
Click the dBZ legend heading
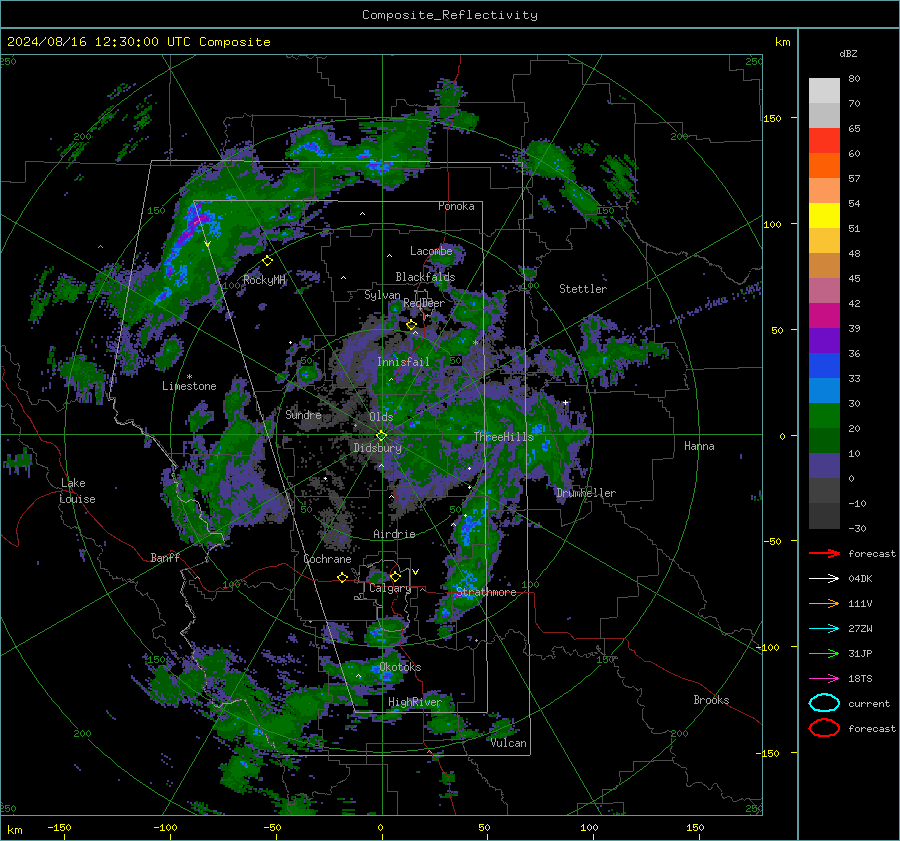point(848,53)
